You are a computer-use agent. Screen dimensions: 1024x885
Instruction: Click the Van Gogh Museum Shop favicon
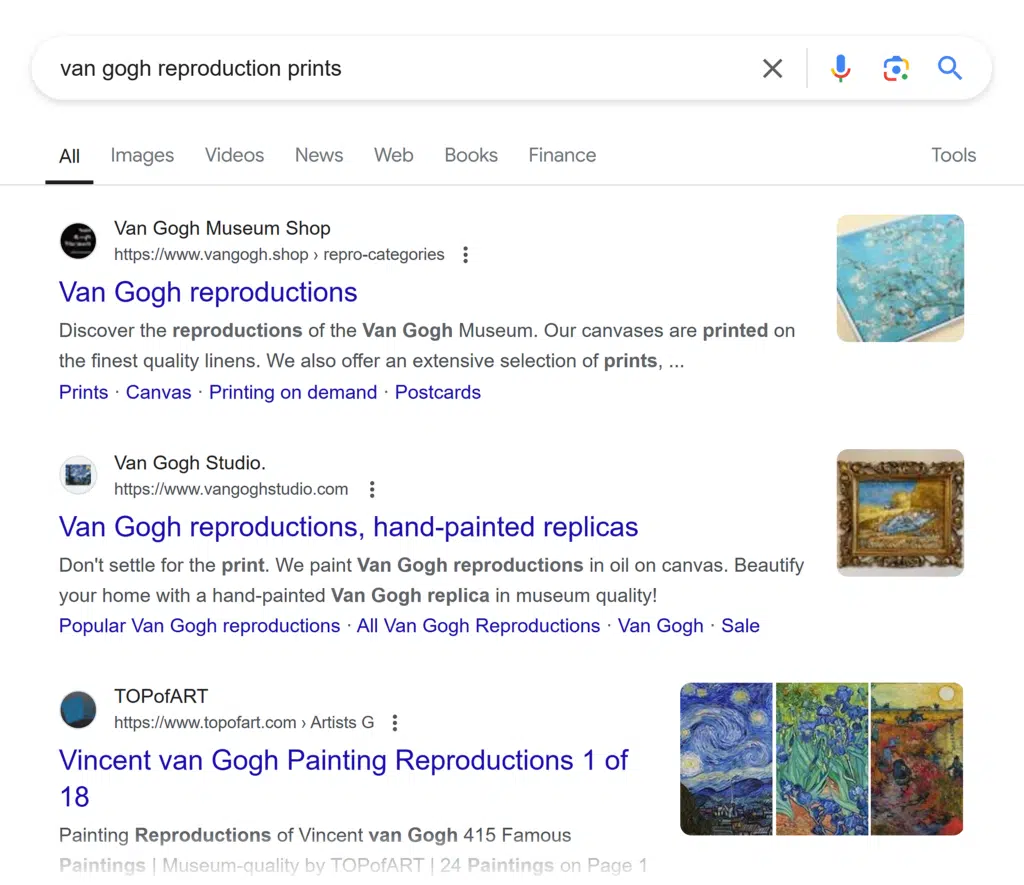point(78,241)
